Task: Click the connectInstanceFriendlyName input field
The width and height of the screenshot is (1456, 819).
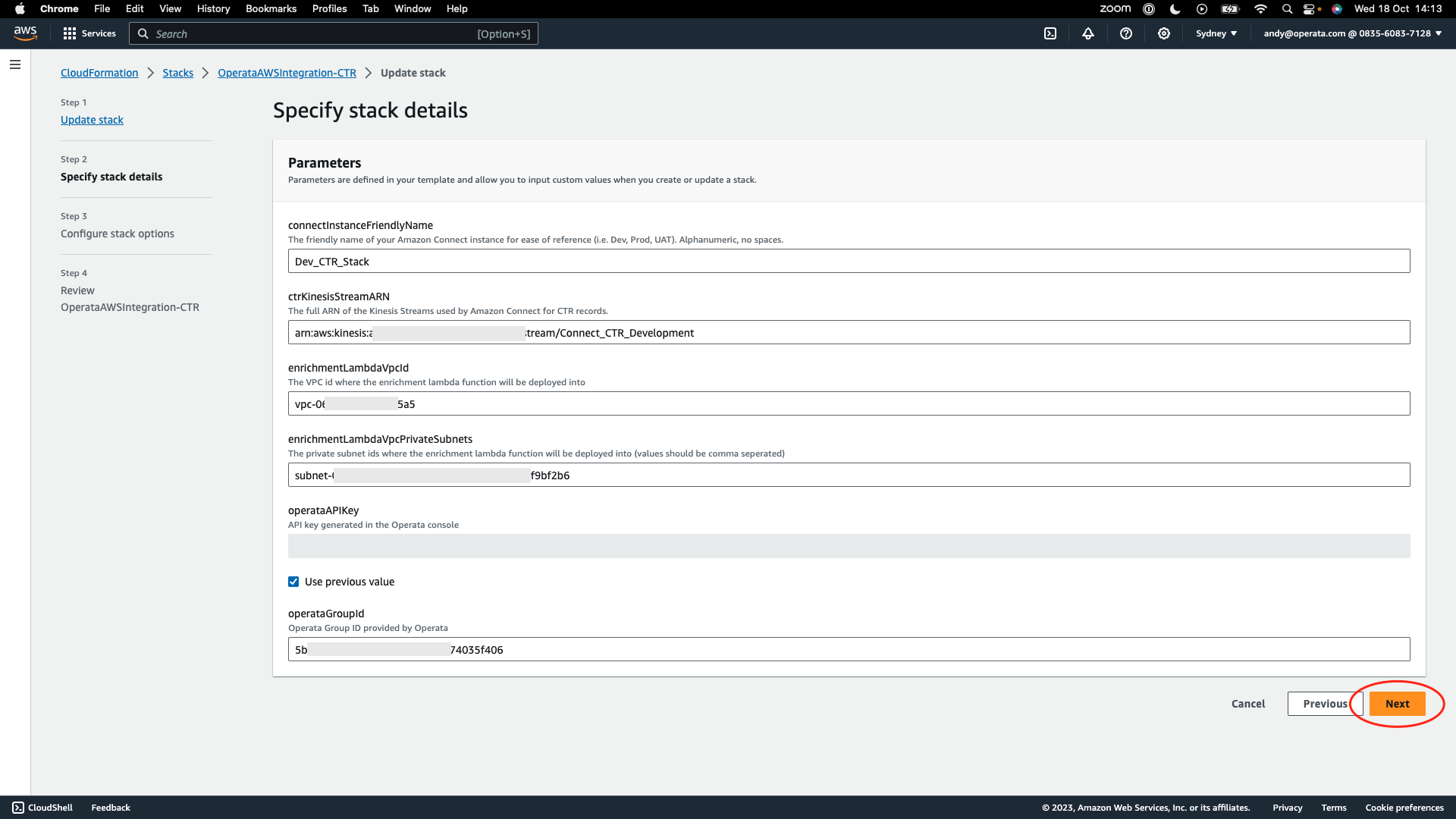Action: [x=849, y=262]
